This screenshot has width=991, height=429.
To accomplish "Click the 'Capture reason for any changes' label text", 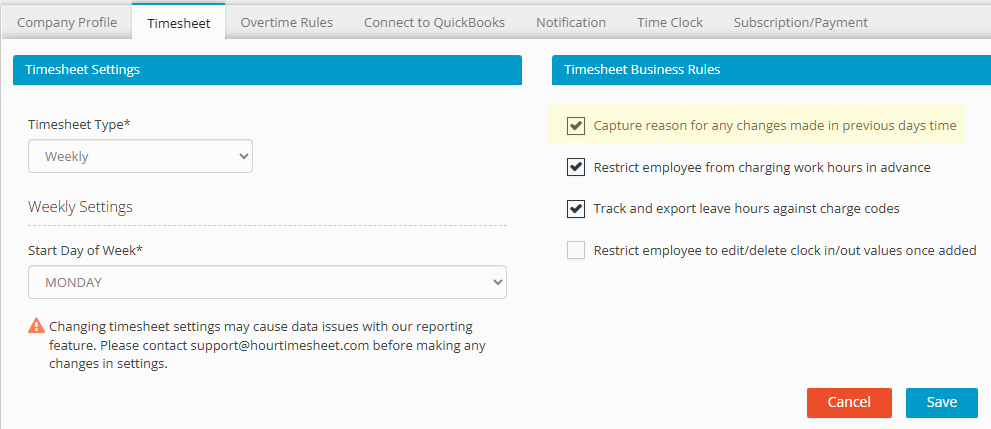I will pyautogui.click(x=775, y=126).
